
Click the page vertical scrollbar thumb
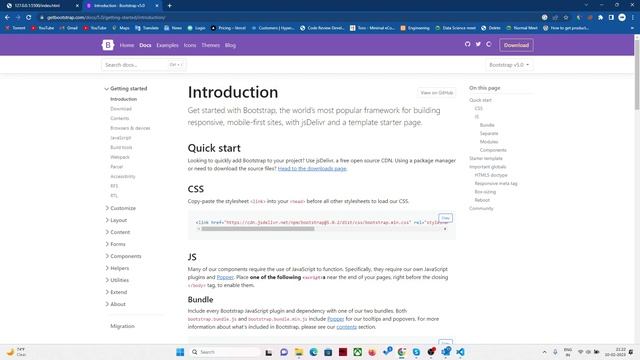click(x=637, y=75)
